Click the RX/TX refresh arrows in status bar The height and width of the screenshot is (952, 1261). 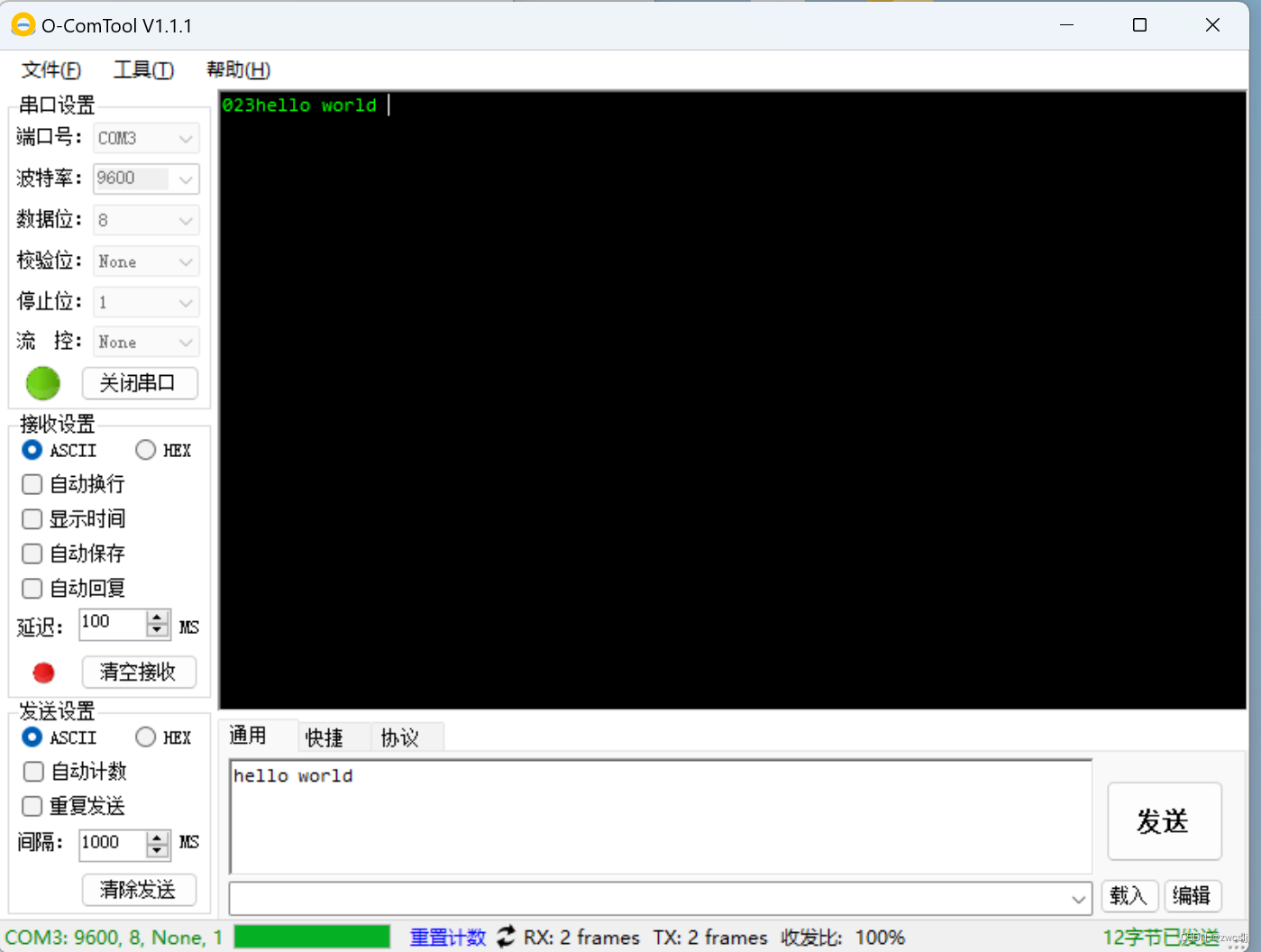pos(505,937)
